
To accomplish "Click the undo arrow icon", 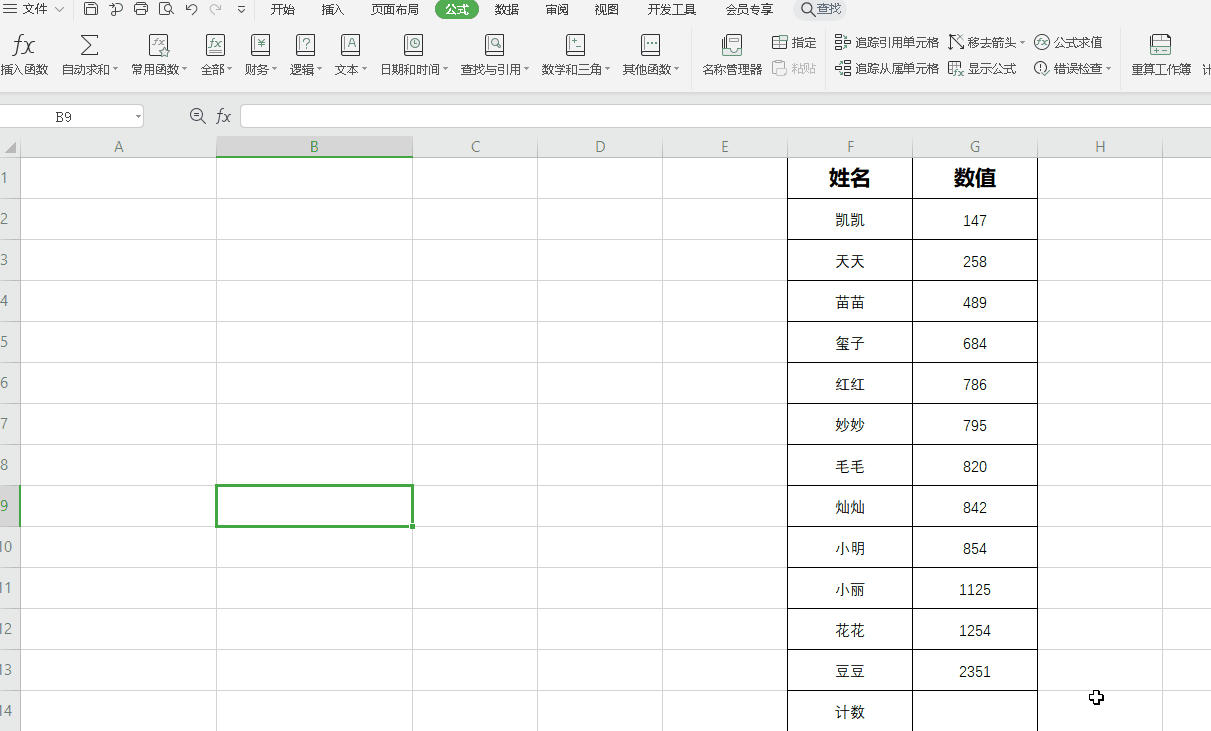I will click(191, 9).
